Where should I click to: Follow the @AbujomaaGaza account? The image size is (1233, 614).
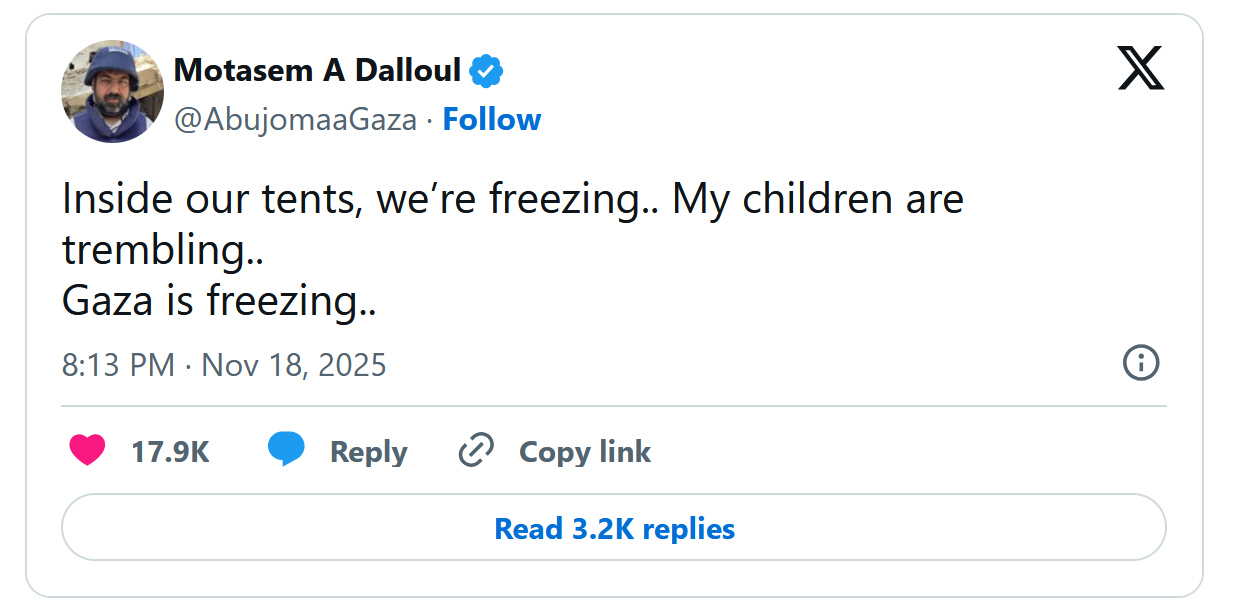(491, 120)
